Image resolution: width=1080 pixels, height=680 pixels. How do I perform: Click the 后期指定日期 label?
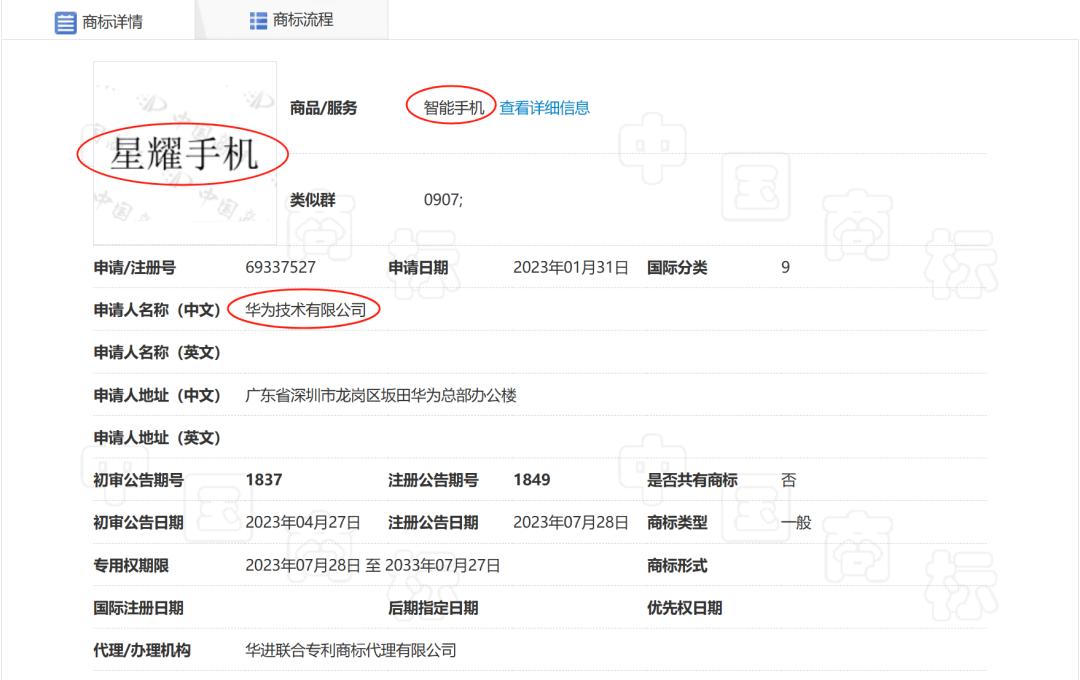coord(433,608)
